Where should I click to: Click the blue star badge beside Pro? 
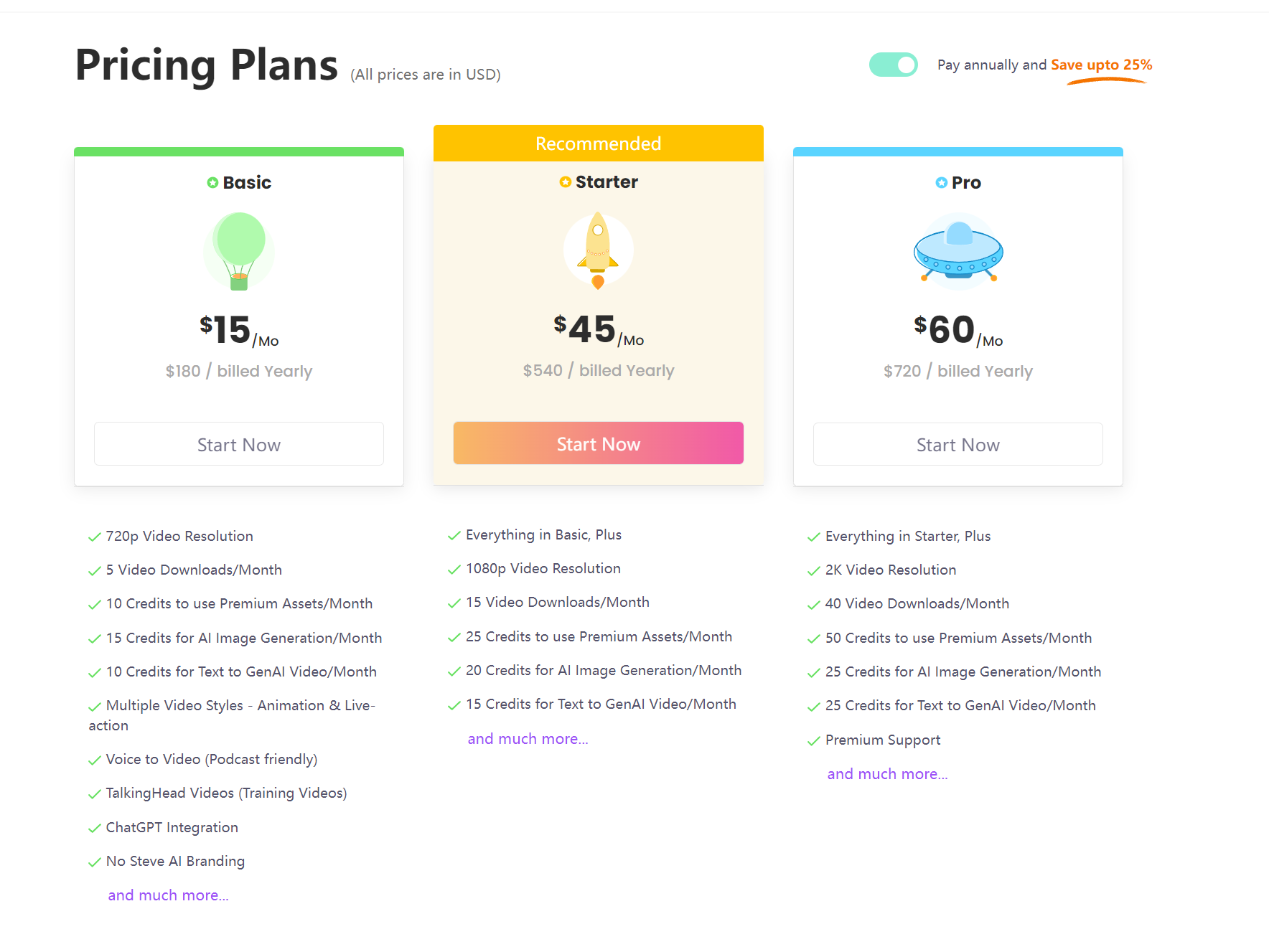click(942, 183)
